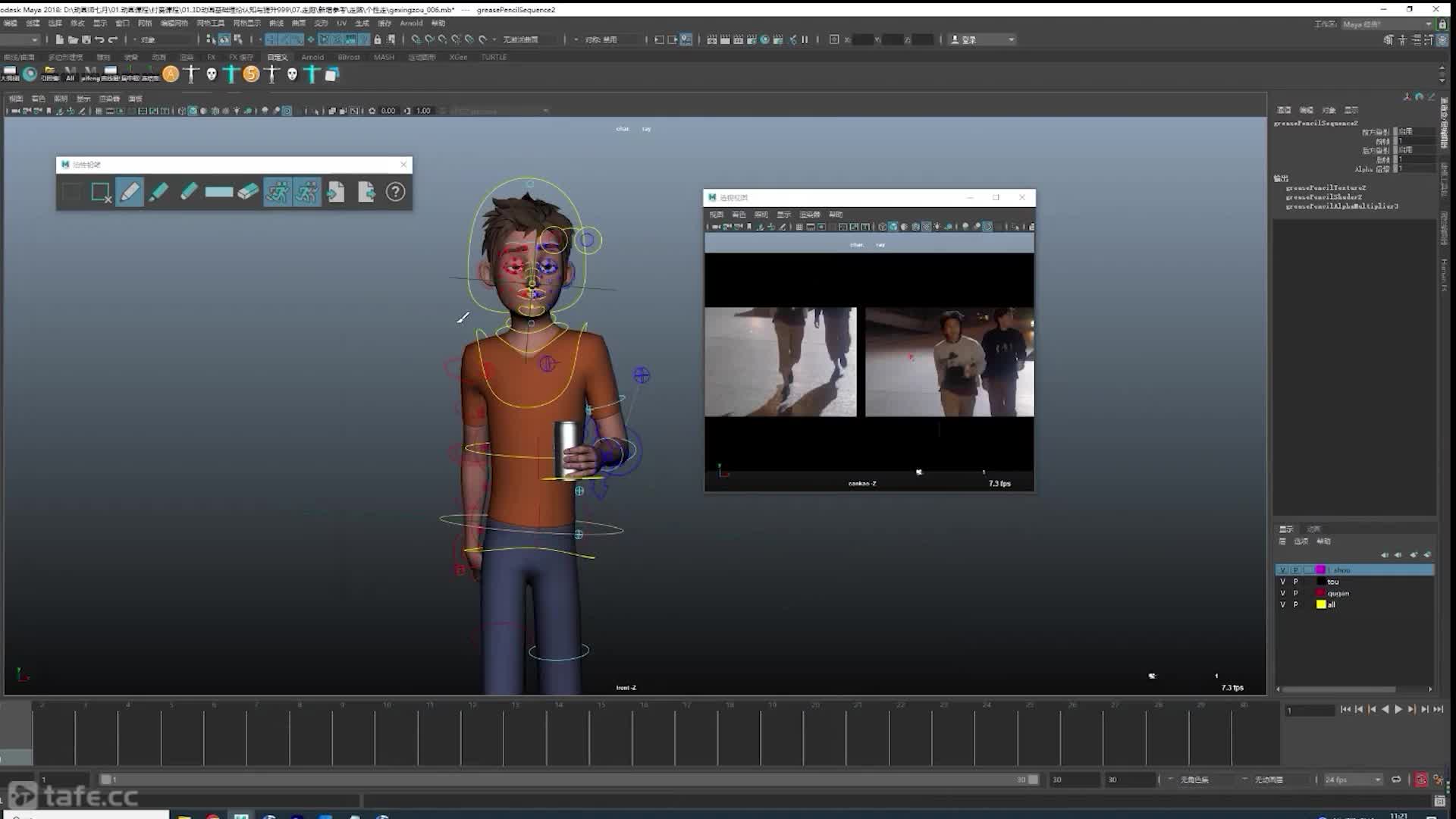Click the Export grease pencil frames icon
The image size is (1456, 819).
click(366, 192)
